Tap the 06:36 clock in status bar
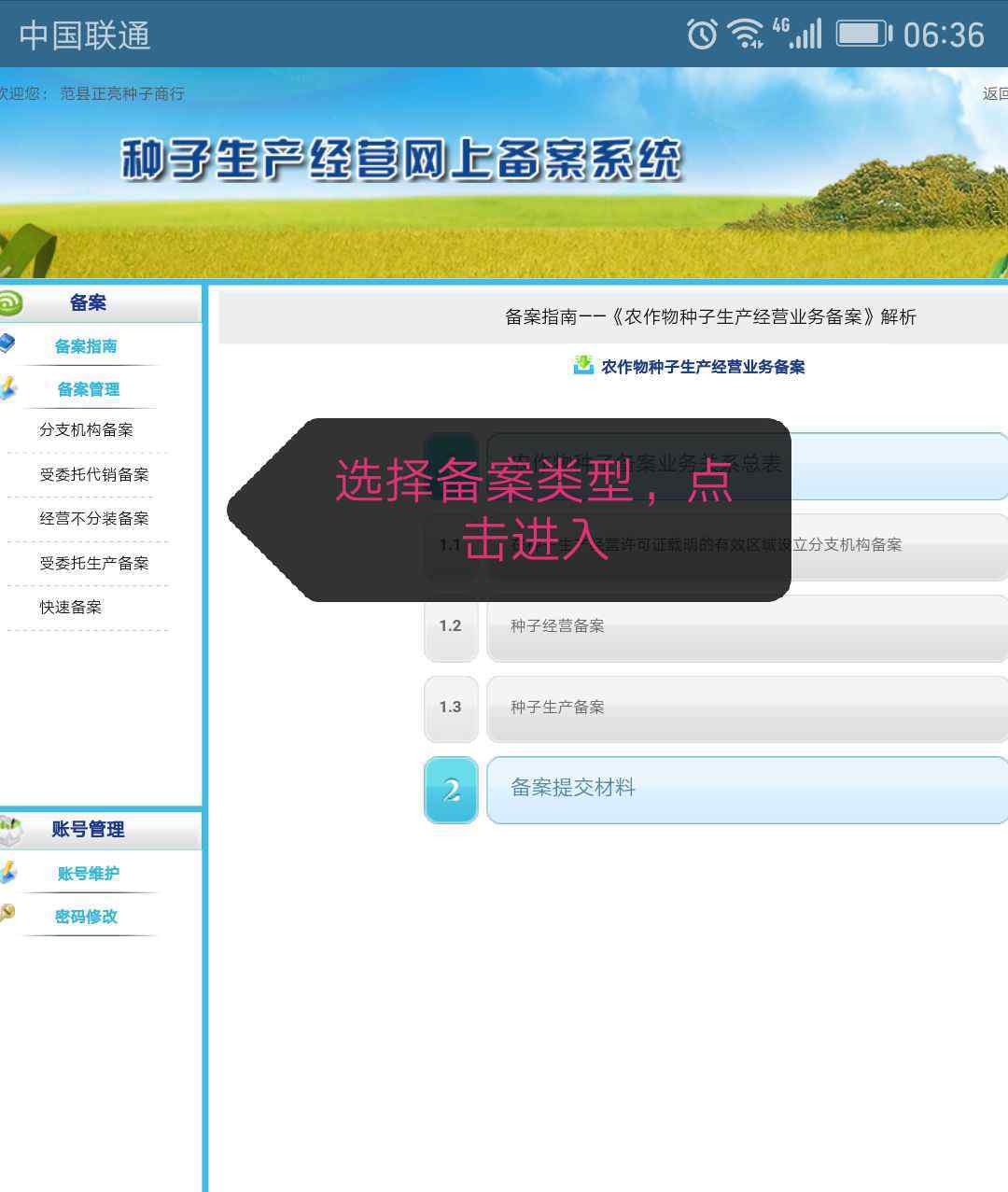Screen dimensions: 1008x1192 944,35
